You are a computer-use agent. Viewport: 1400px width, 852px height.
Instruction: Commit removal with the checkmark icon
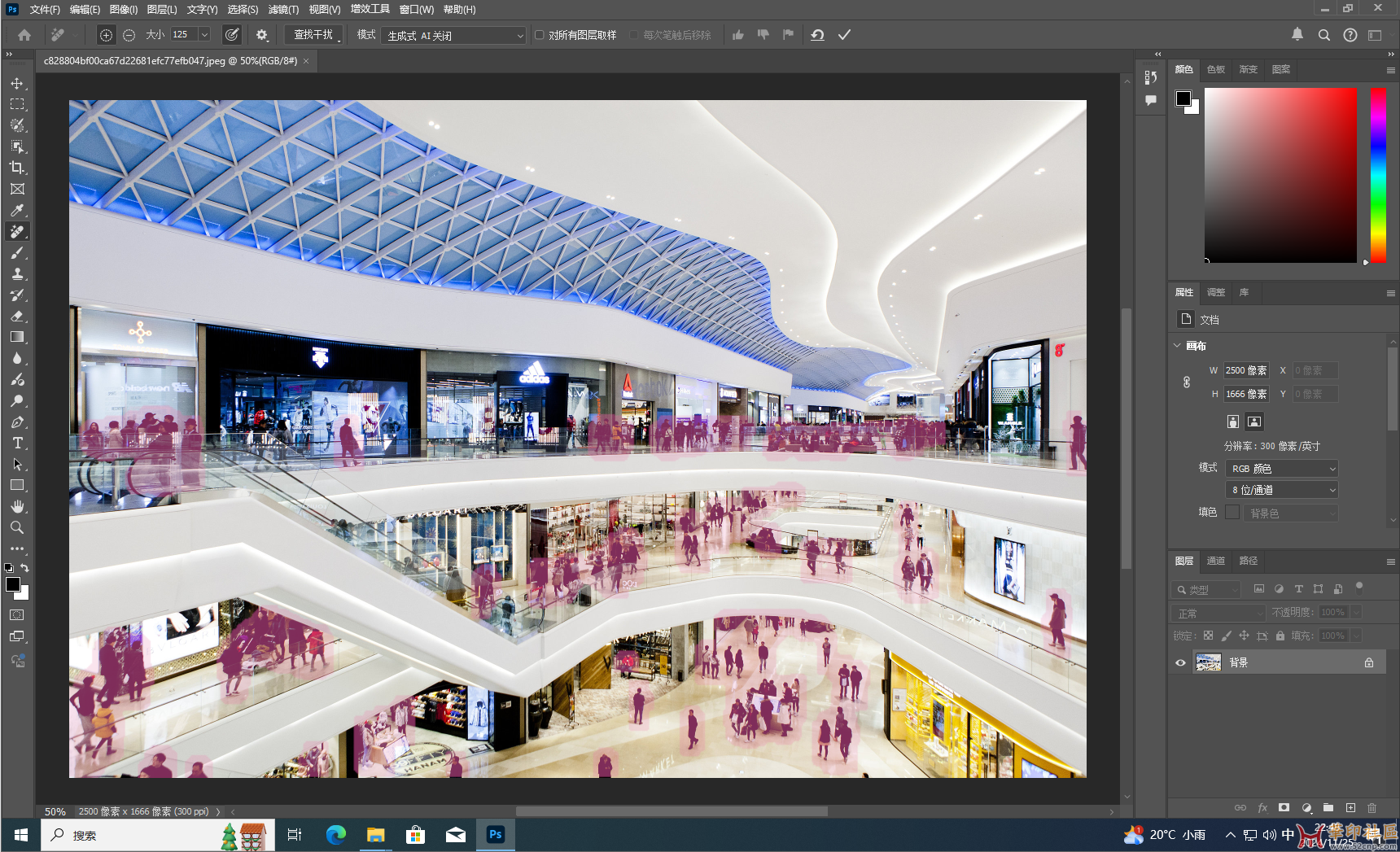point(844,35)
